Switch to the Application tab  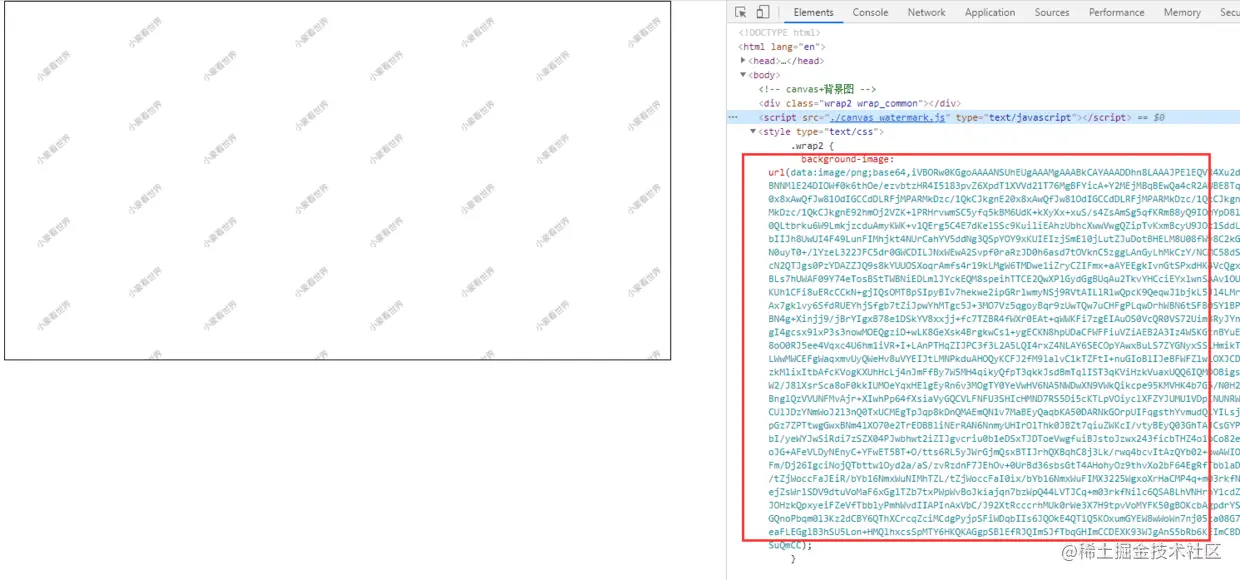(x=990, y=12)
